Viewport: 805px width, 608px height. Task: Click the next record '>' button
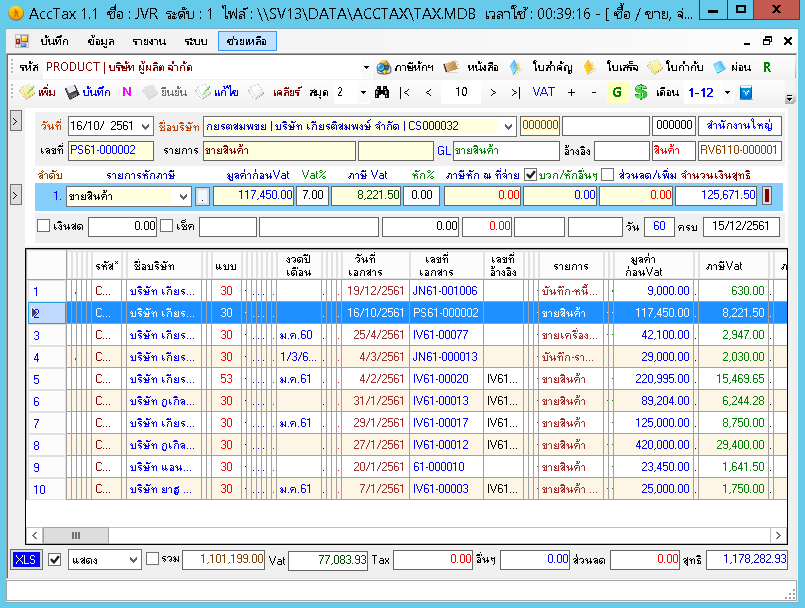494,92
